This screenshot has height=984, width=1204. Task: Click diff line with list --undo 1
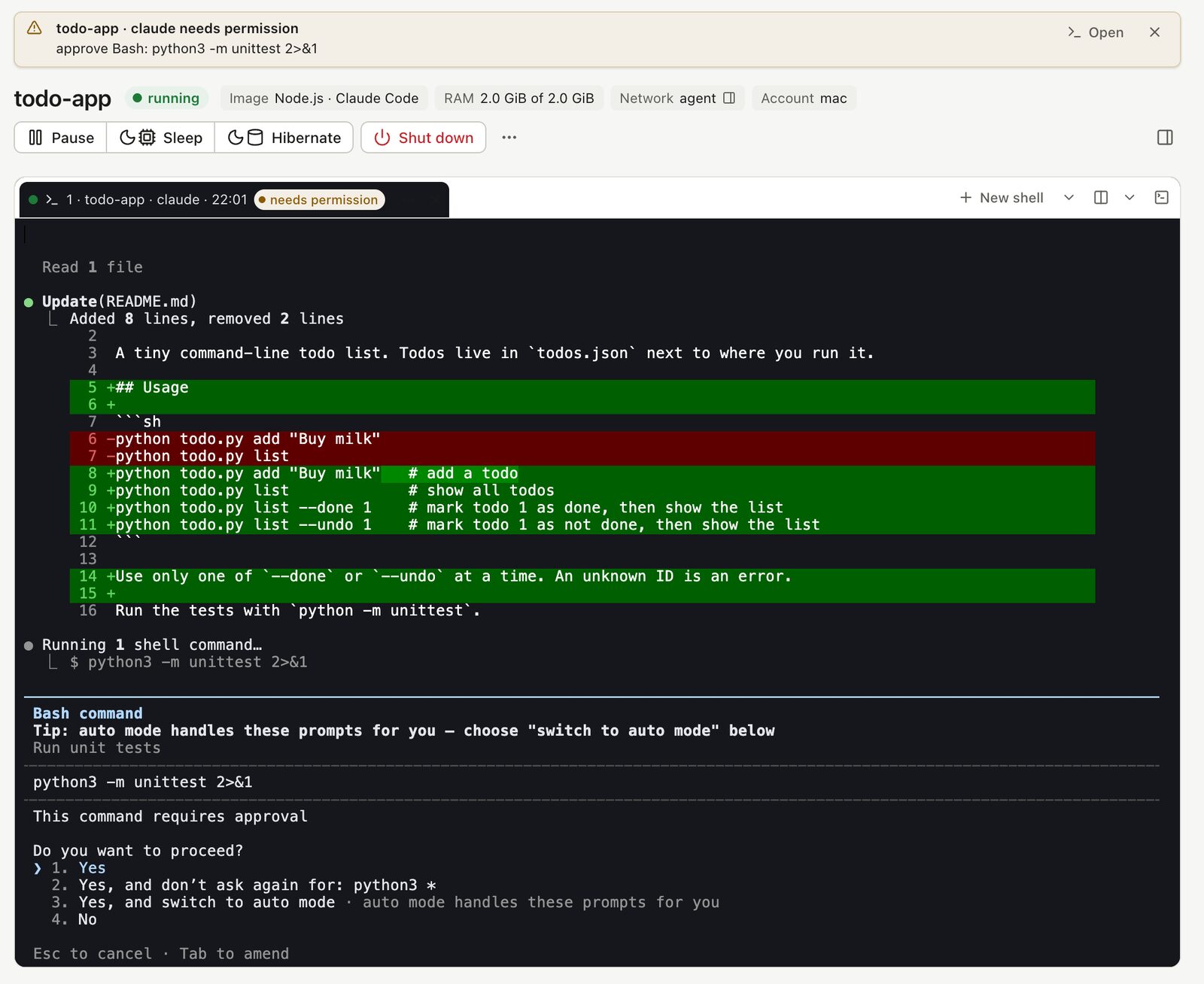tap(582, 525)
